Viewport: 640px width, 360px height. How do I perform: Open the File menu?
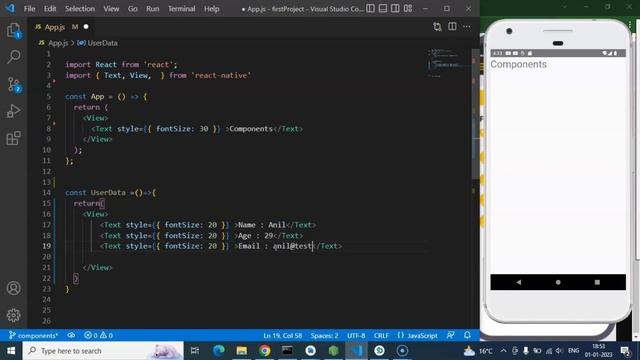(x=29, y=9)
